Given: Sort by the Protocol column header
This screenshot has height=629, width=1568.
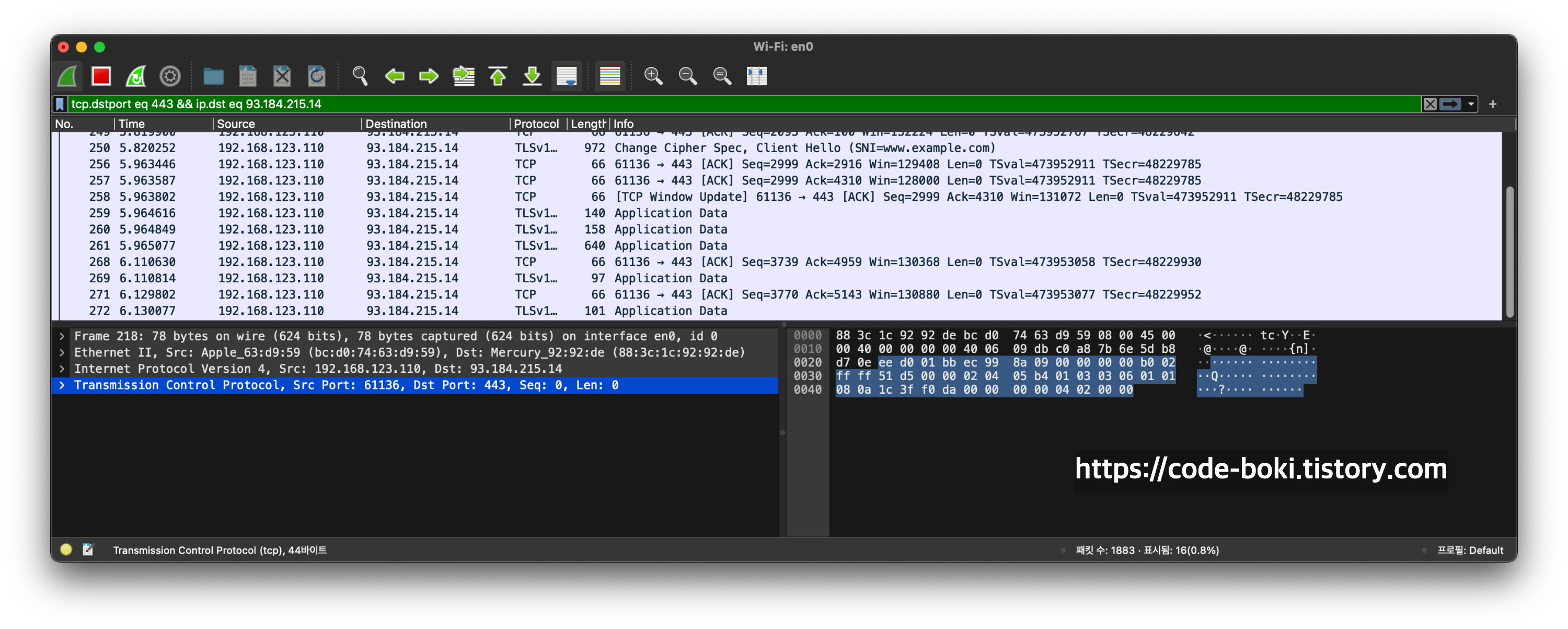Looking at the screenshot, I should [536, 123].
